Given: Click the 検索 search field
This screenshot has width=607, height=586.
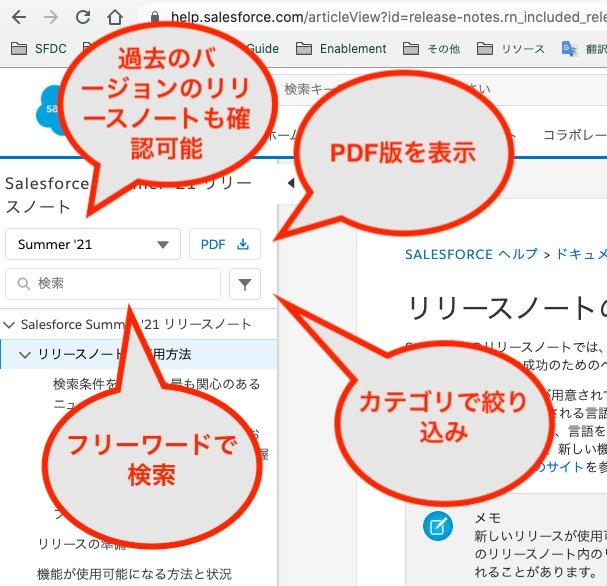Looking at the screenshot, I should 113,284.
